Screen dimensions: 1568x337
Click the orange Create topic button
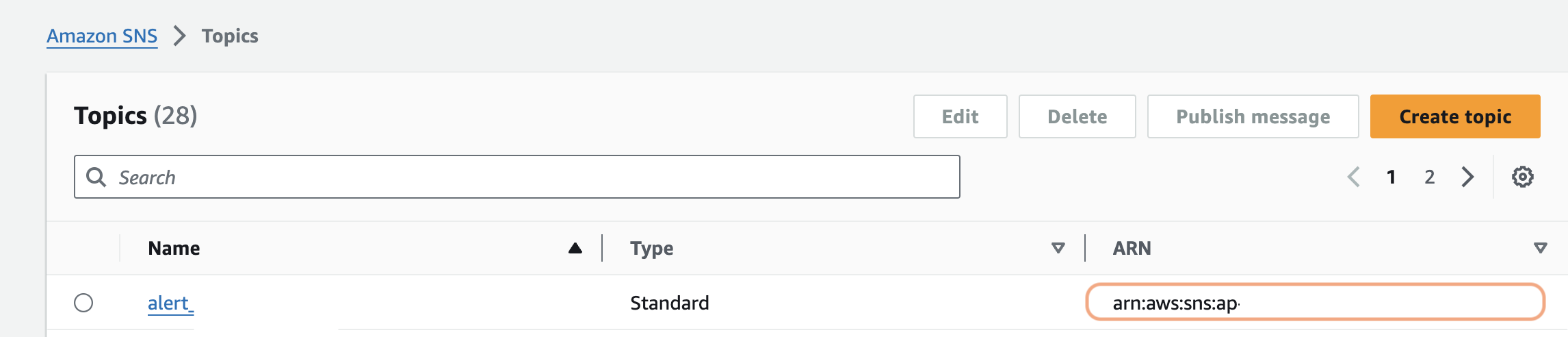[1455, 116]
